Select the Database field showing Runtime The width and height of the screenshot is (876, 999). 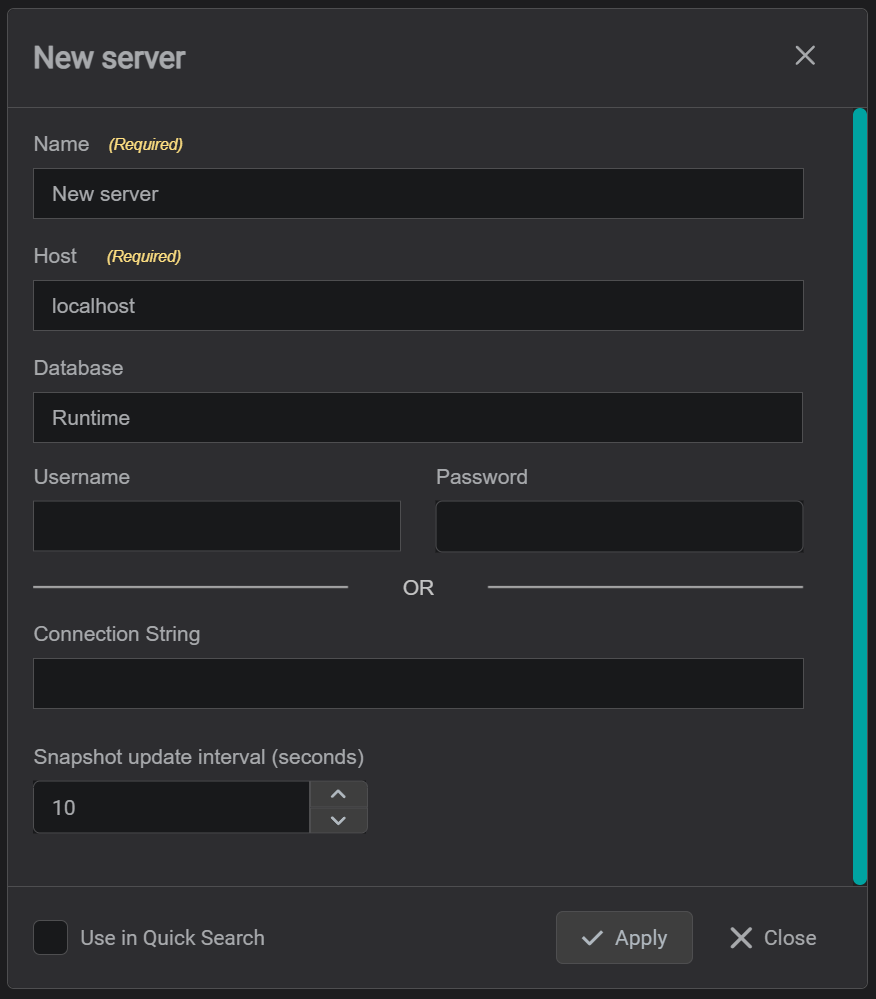tap(418, 417)
